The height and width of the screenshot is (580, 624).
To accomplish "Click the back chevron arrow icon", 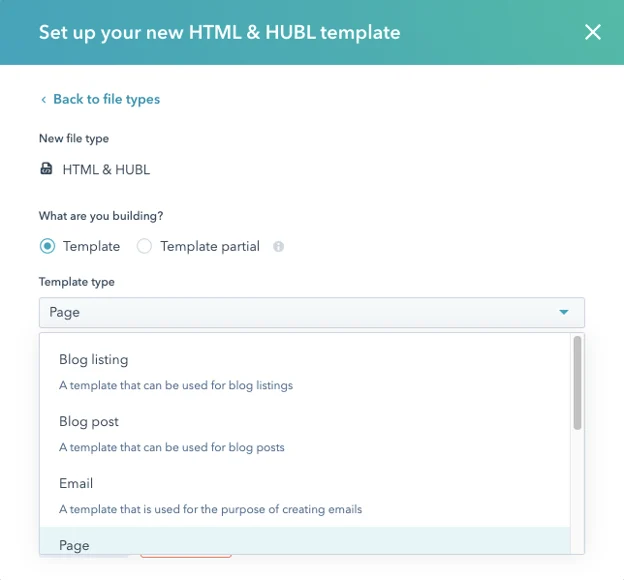I will [x=43, y=100].
